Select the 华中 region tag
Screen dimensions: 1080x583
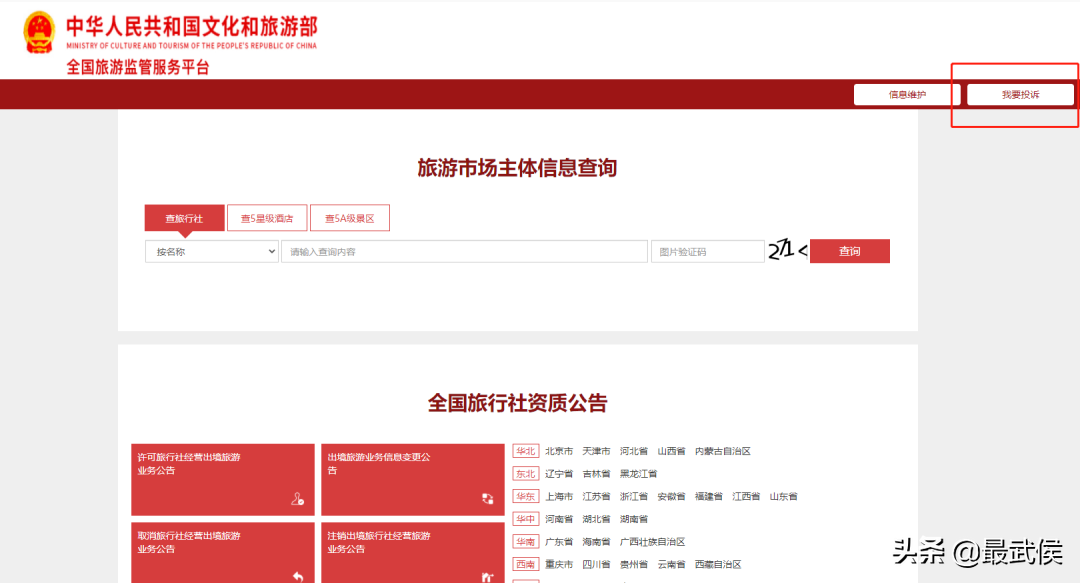[x=526, y=519]
